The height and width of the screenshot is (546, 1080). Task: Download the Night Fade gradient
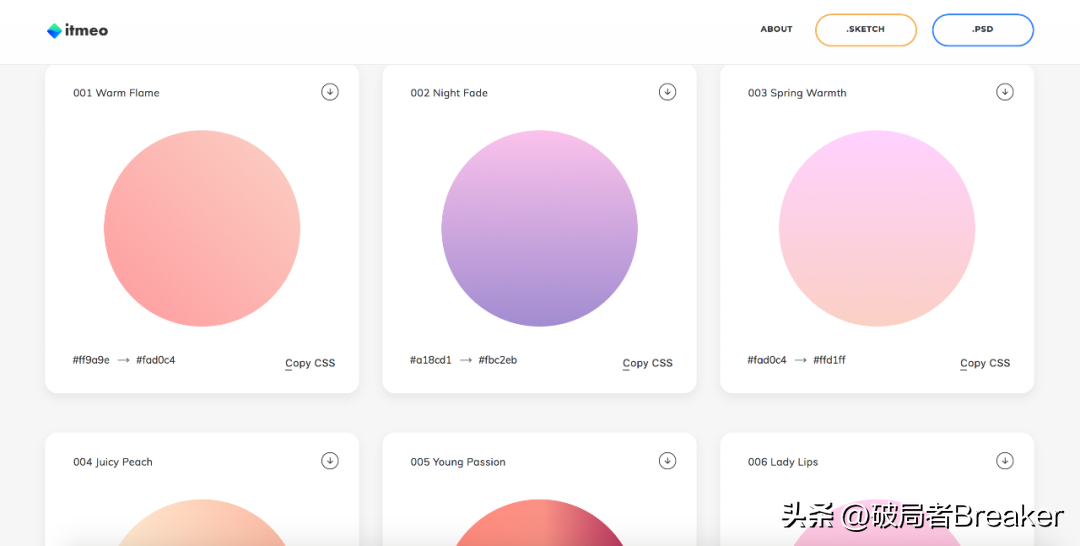tap(667, 92)
